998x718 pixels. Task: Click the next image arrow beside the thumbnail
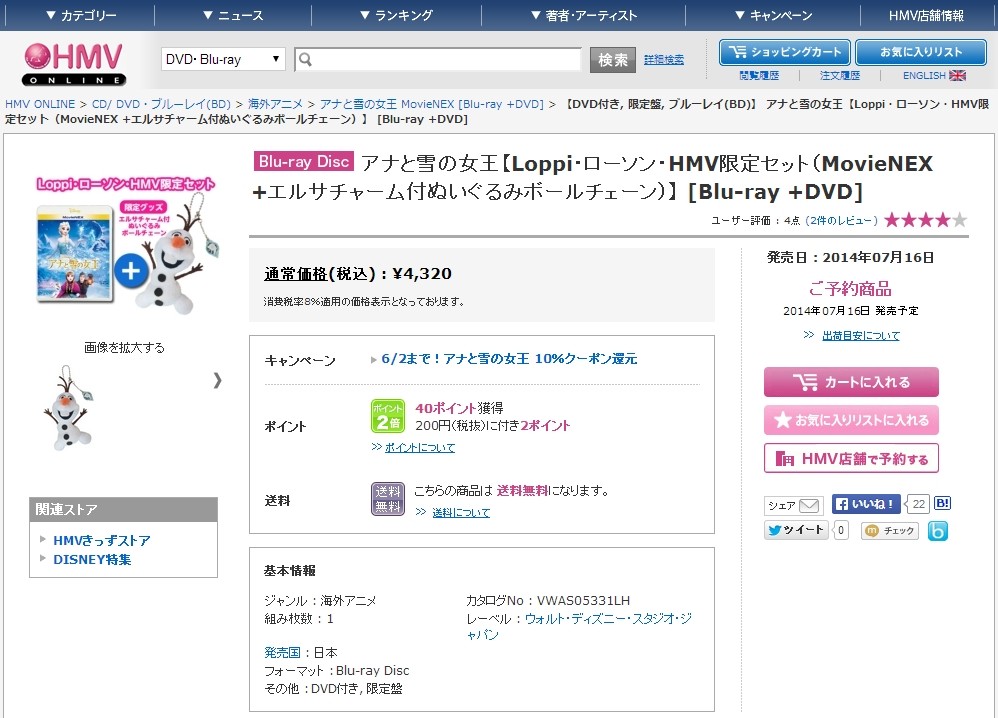217,380
